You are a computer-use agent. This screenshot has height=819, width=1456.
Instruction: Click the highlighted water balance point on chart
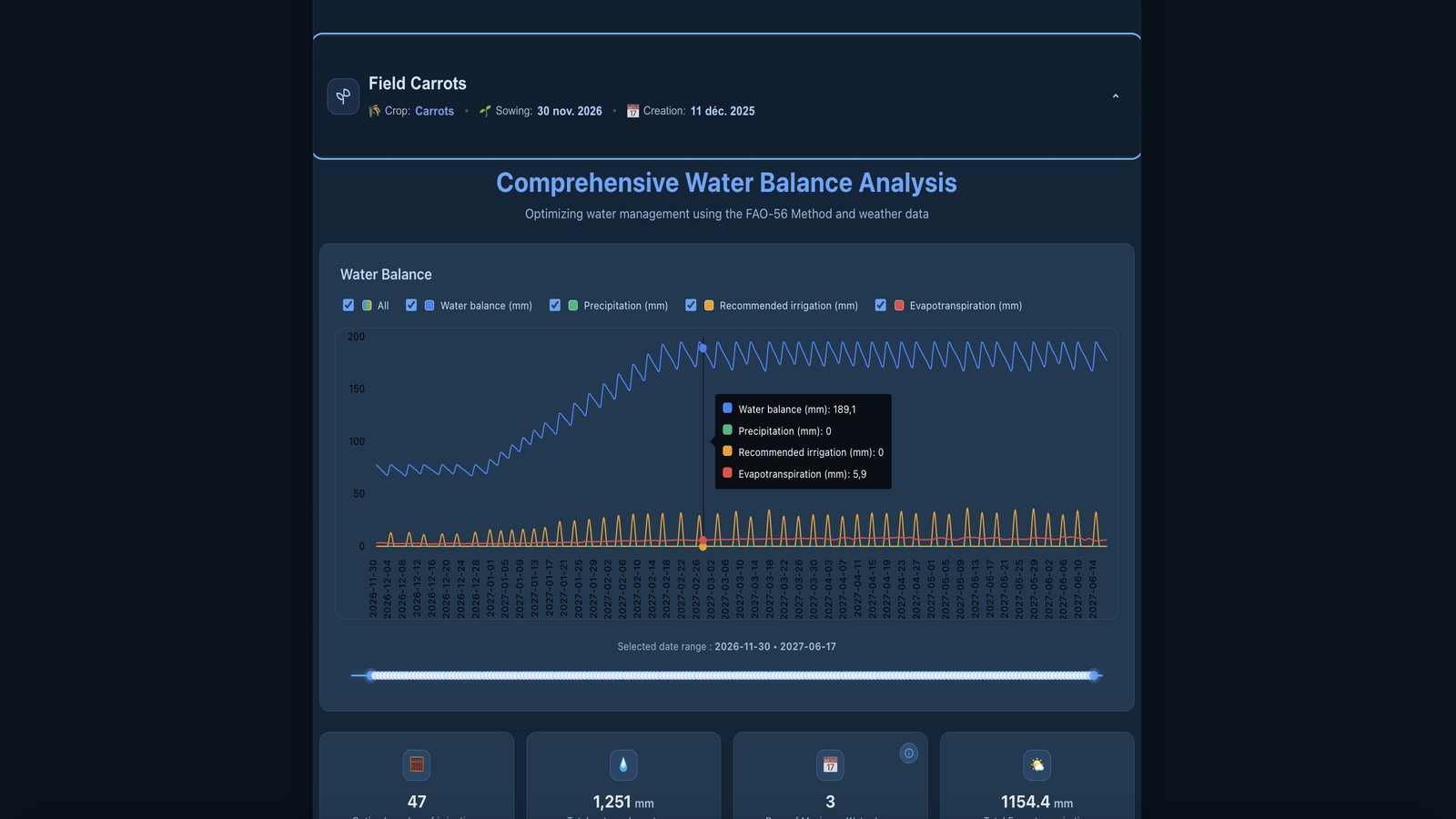tap(703, 349)
